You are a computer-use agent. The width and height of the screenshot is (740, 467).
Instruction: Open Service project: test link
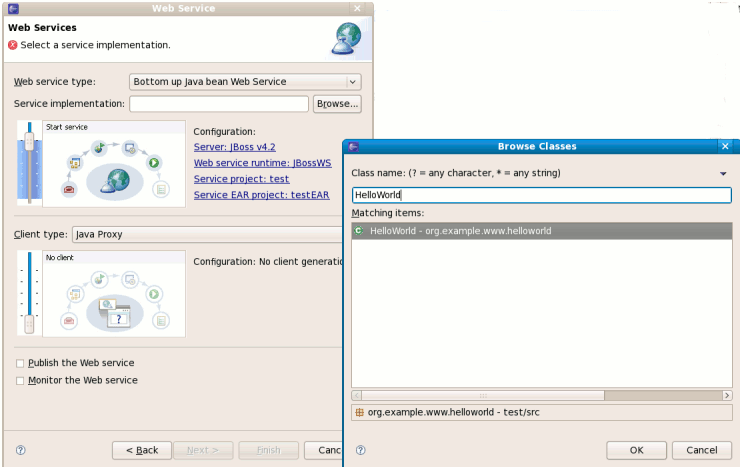click(x=241, y=179)
